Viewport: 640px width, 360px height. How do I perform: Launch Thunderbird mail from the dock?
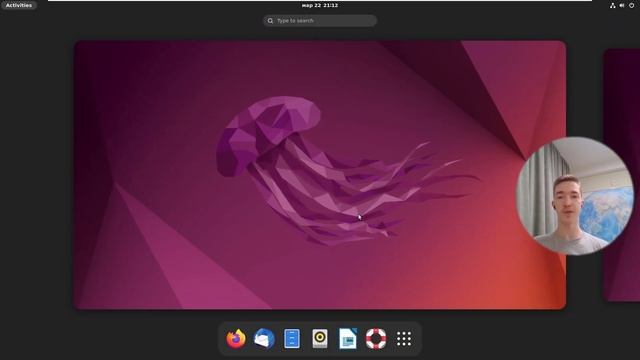(x=264, y=339)
